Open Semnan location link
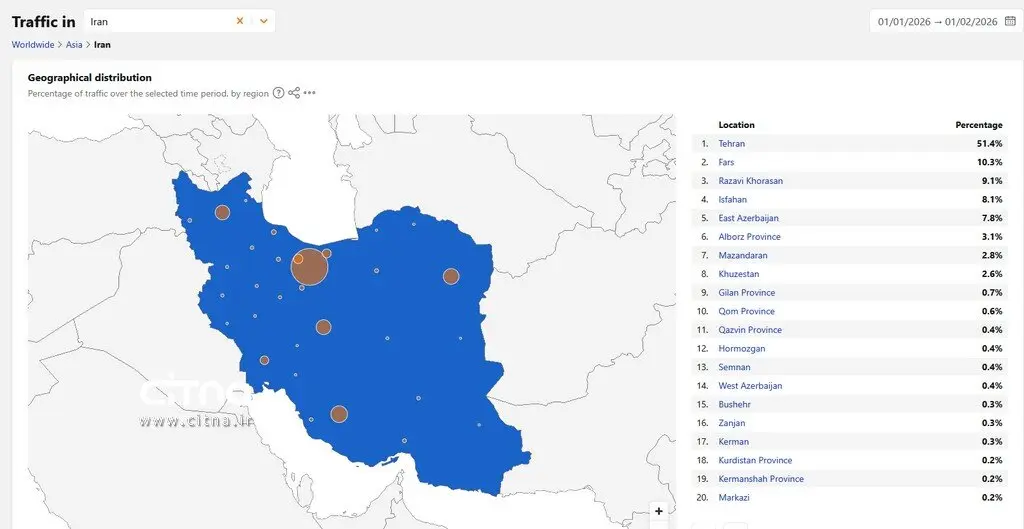1024x529 pixels. 735,367
